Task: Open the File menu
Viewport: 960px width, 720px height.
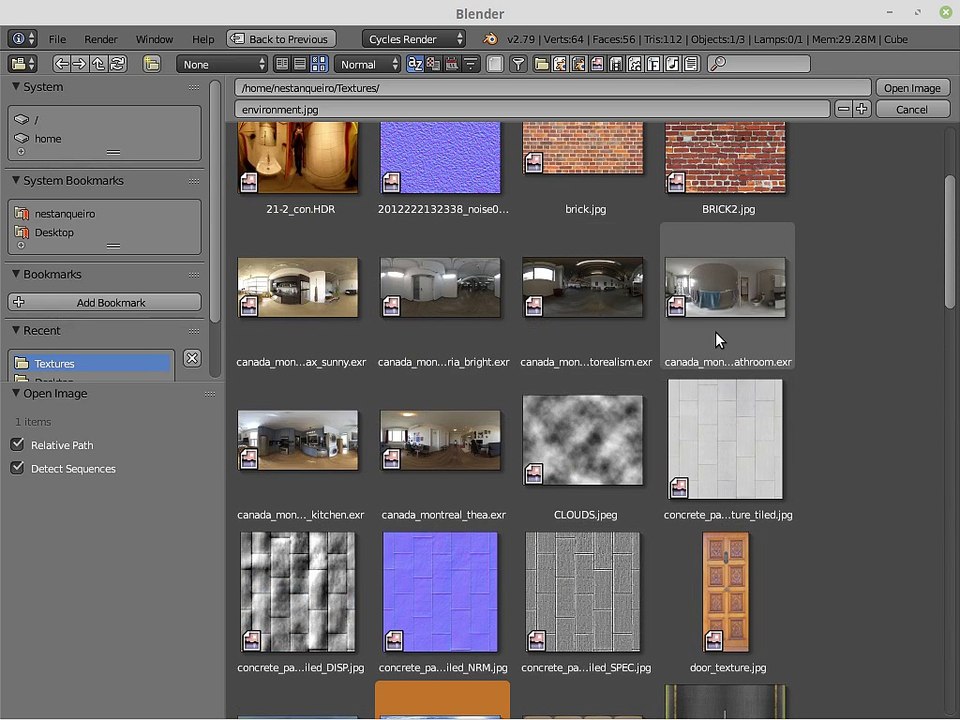Action: point(57,39)
